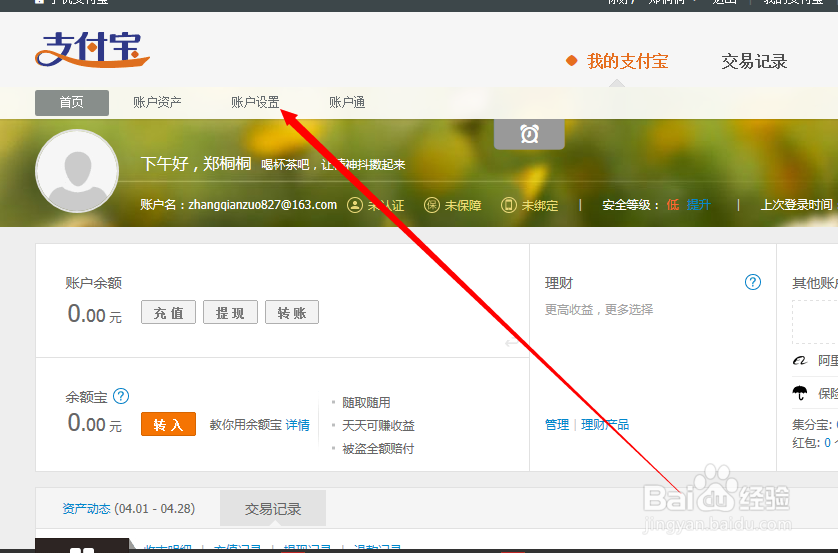Click the 转账 button
Image resolution: width=838 pixels, height=553 pixels.
pyautogui.click(x=292, y=313)
